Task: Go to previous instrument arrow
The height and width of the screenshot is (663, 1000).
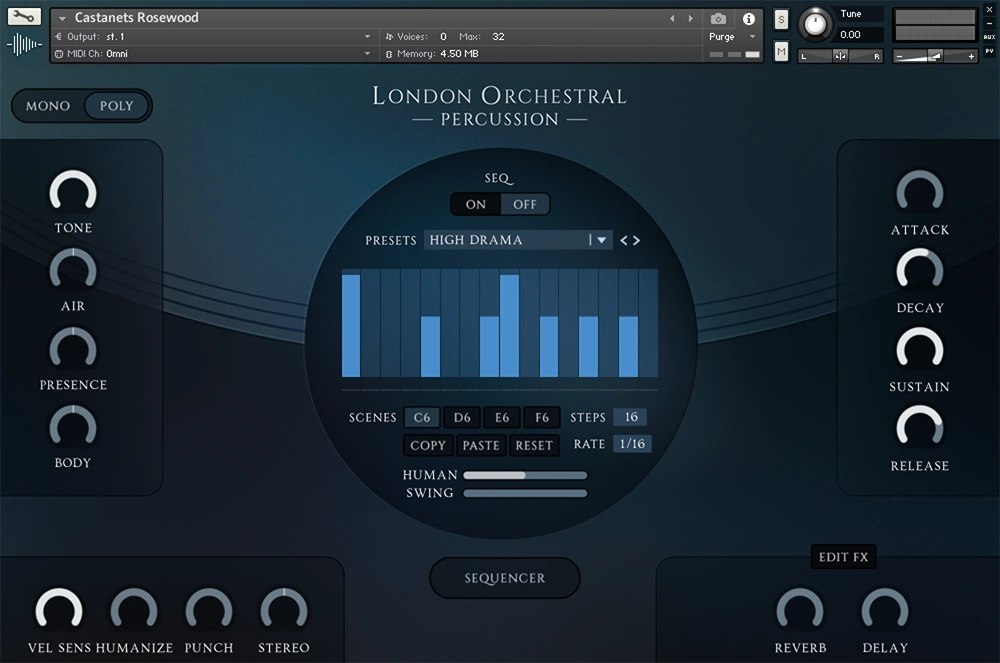Action: (672, 18)
